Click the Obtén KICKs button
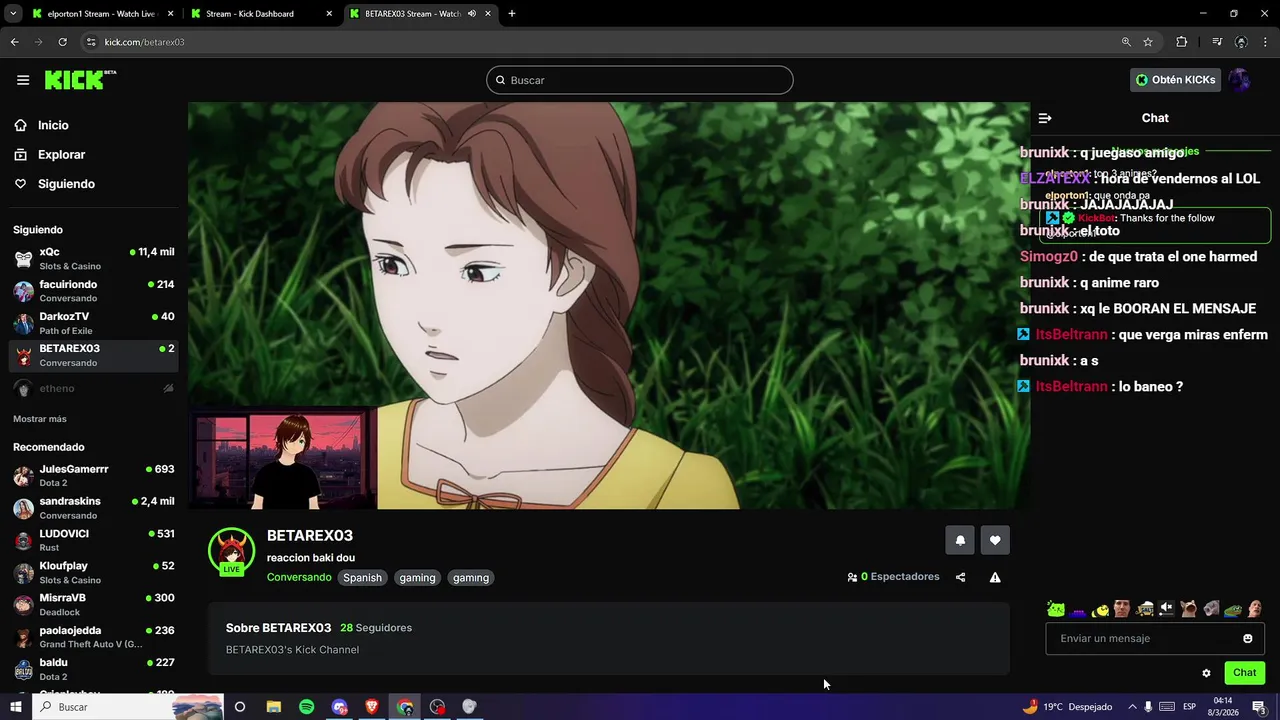1280x720 pixels. click(1176, 80)
